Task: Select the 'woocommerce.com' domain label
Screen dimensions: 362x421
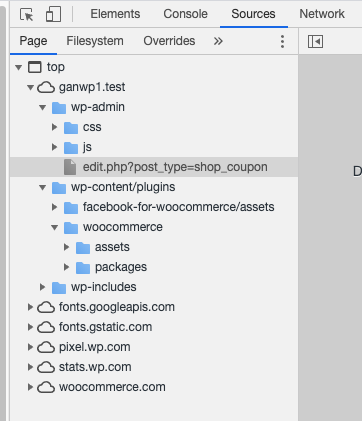Action: [112, 387]
